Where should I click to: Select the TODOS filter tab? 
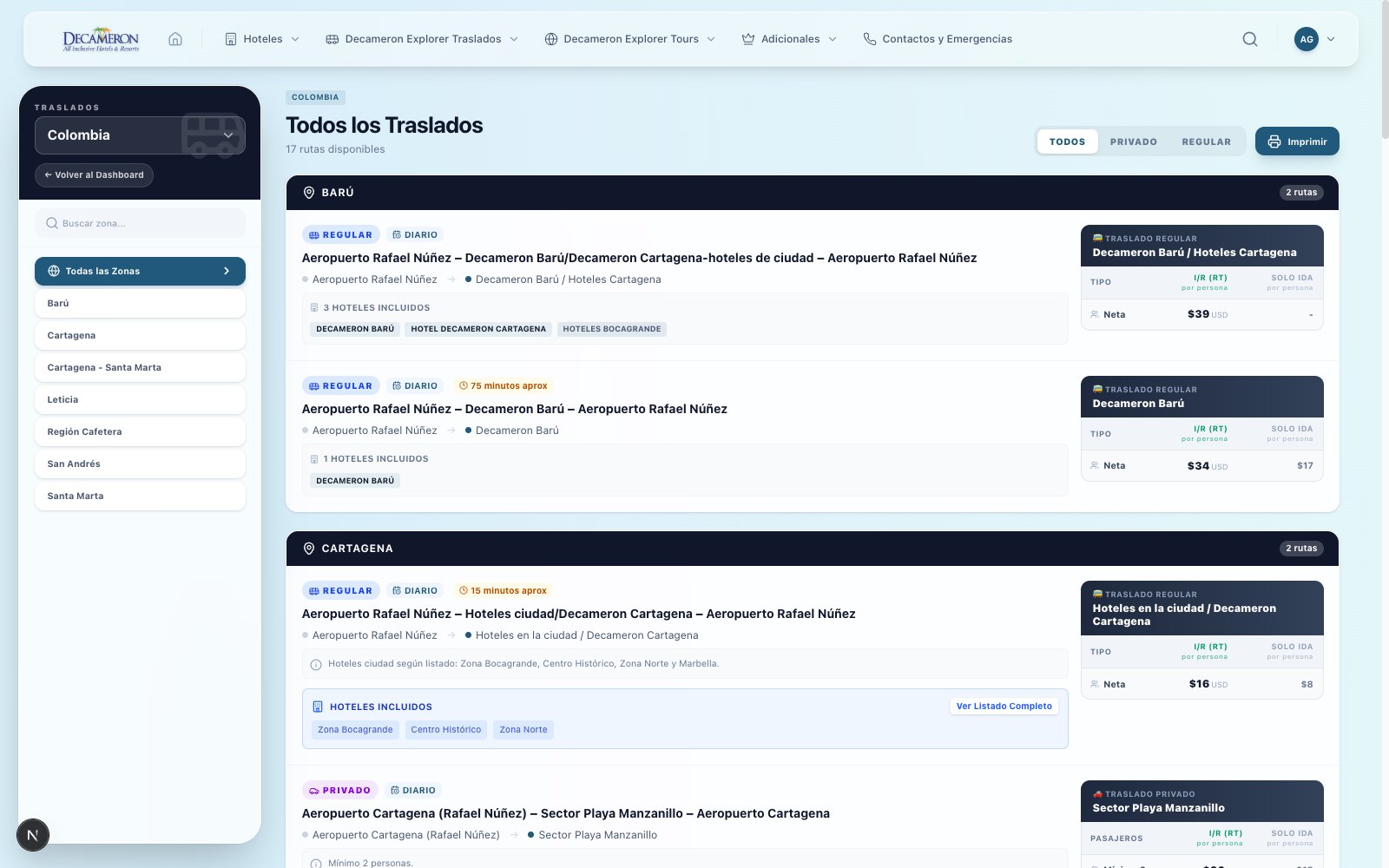(x=1067, y=141)
